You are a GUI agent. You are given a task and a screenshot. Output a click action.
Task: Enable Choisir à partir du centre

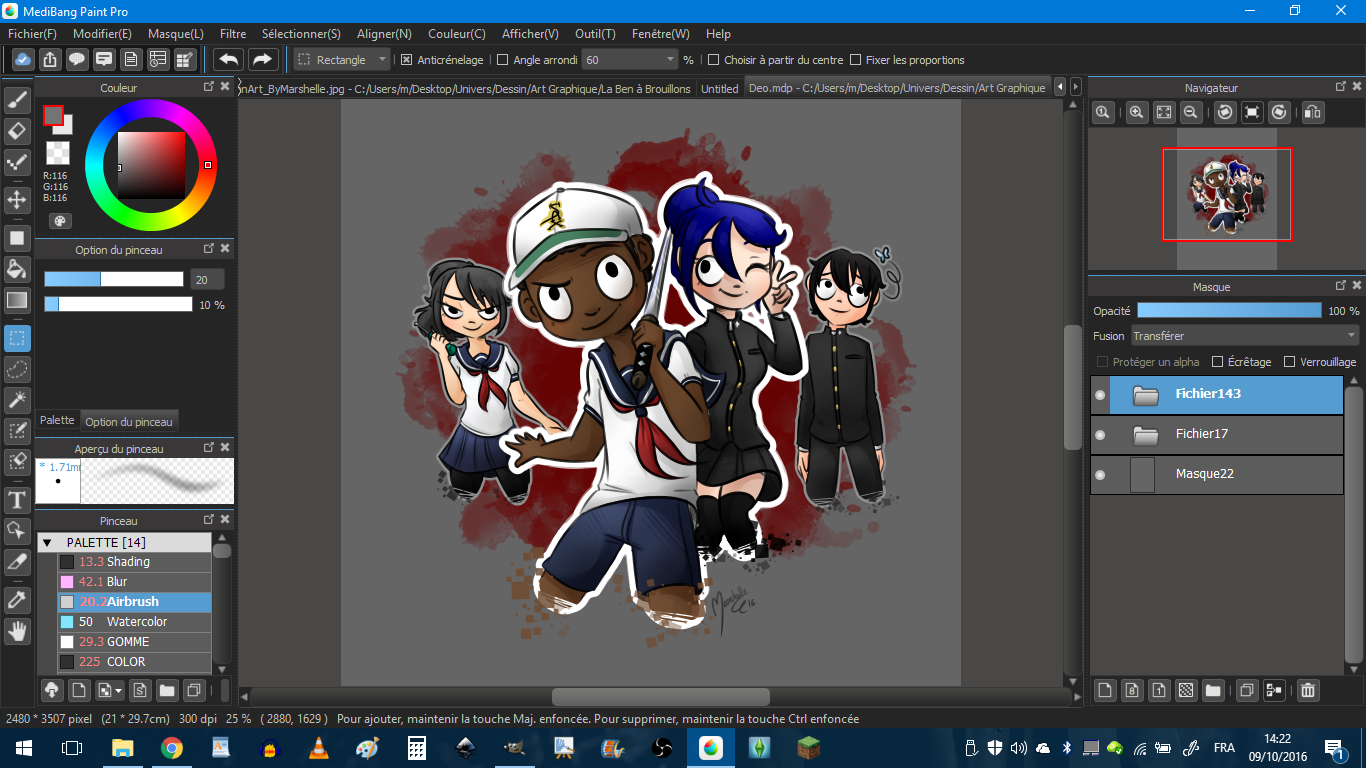pyautogui.click(x=713, y=60)
